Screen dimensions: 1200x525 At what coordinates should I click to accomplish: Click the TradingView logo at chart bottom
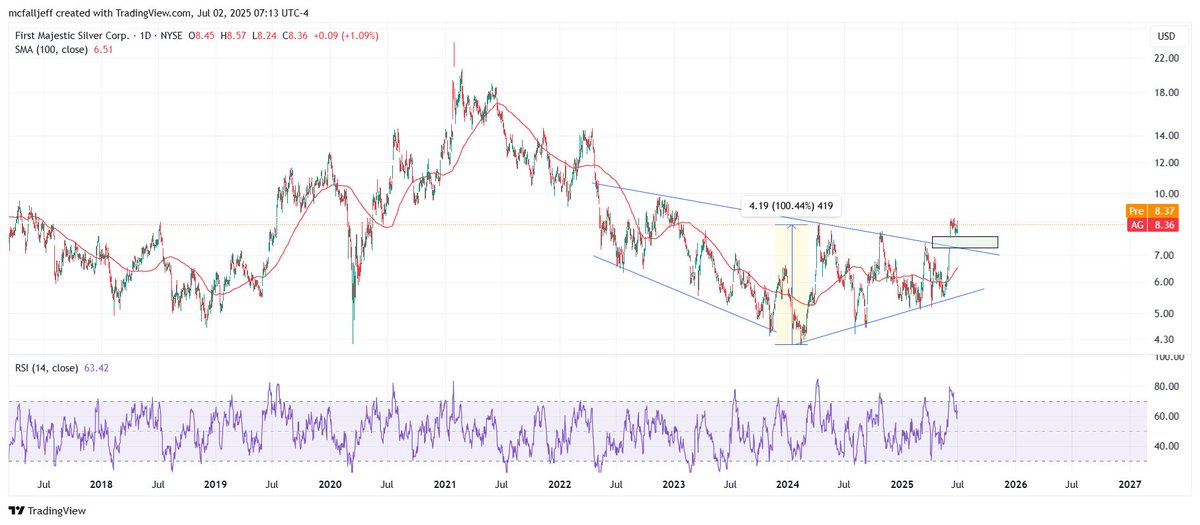tap(47, 510)
